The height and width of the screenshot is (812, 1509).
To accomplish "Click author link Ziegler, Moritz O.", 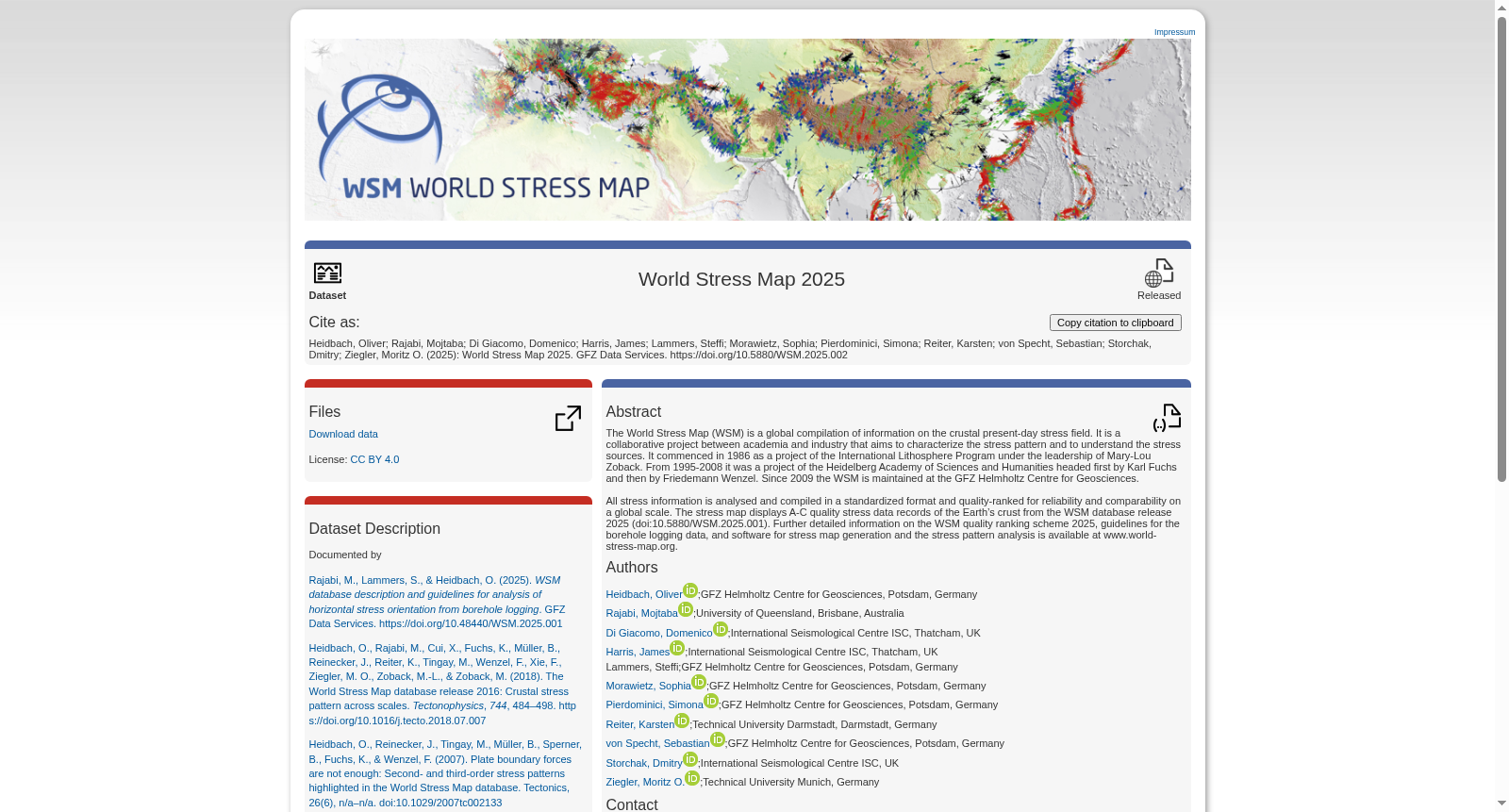I will pyautogui.click(x=645, y=782).
